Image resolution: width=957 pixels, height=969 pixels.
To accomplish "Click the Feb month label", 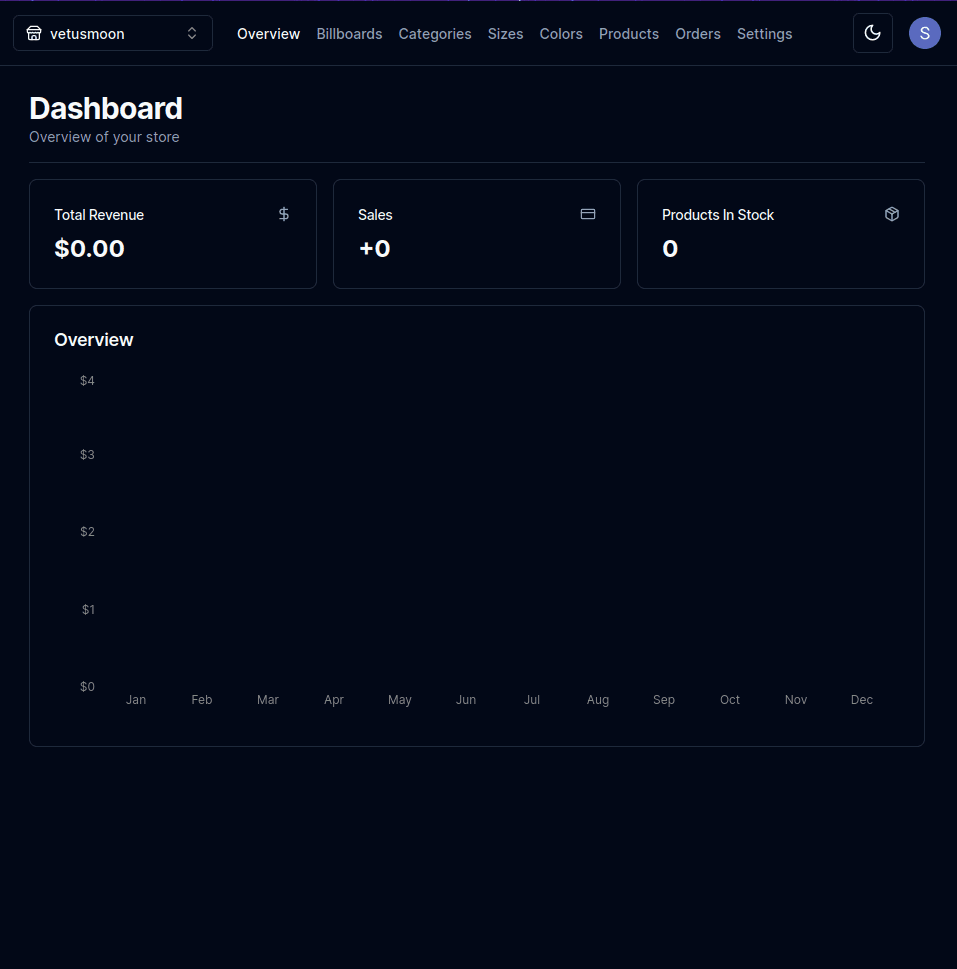I will (x=202, y=700).
